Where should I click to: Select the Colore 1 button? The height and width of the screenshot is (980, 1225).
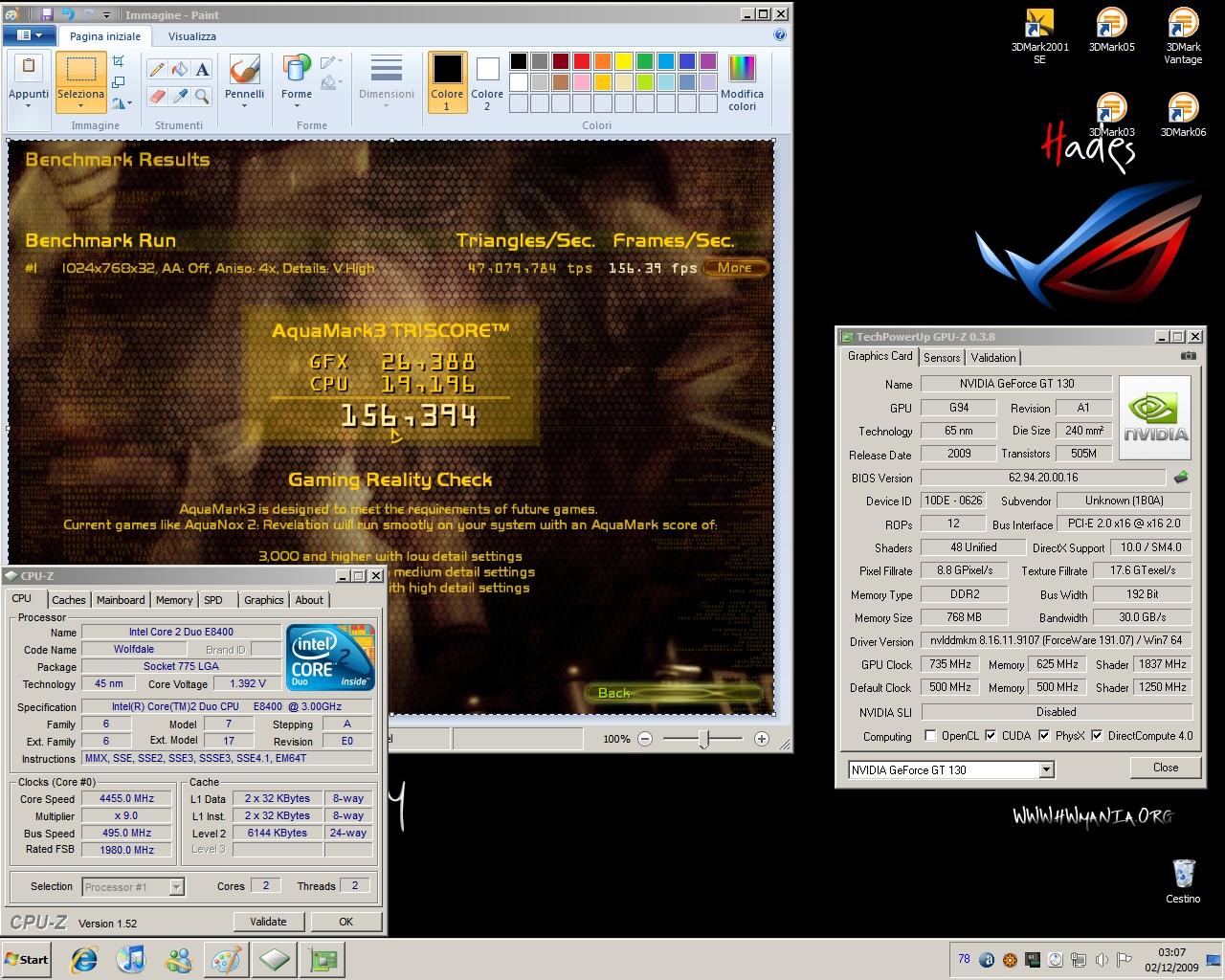click(x=447, y=82)
